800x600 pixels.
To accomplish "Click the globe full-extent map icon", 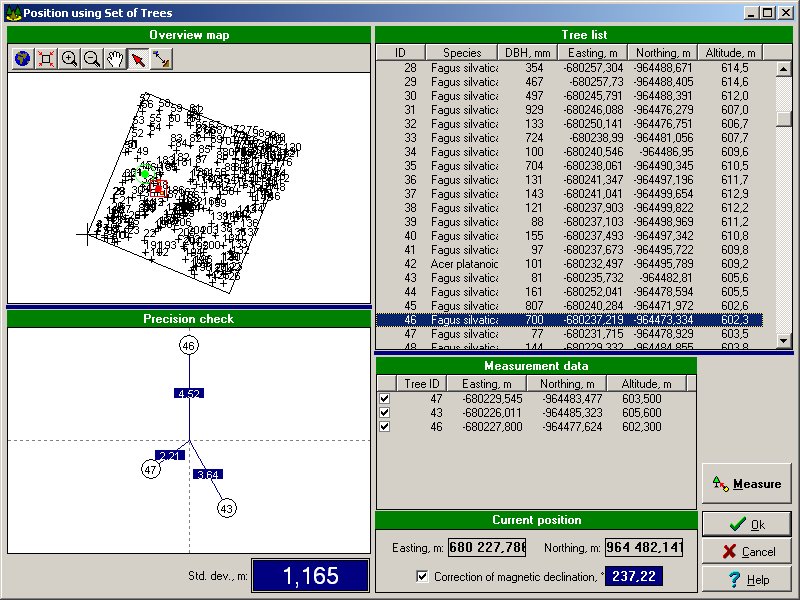I will tap(22, 59).
